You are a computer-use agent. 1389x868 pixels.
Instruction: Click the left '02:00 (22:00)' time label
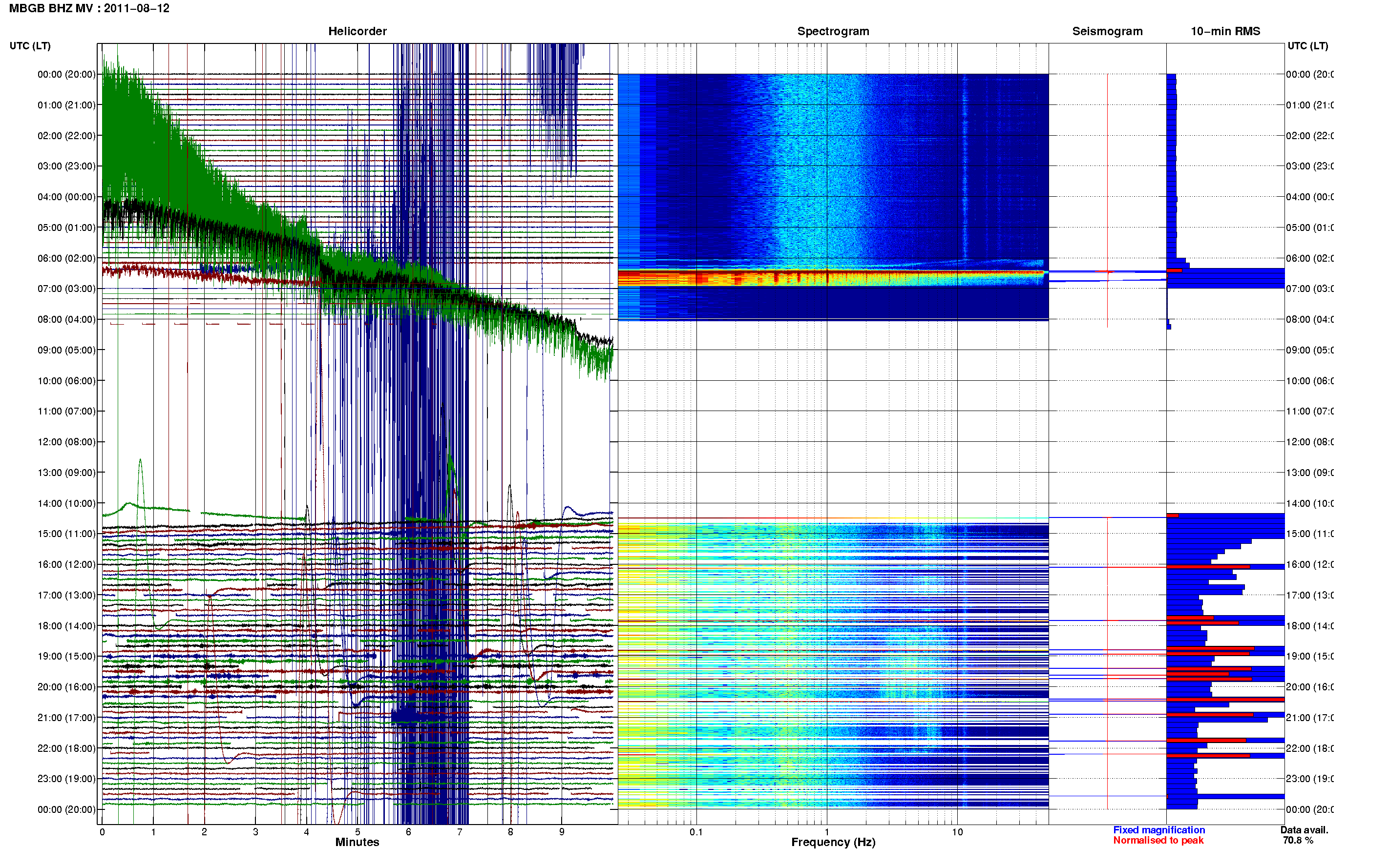pos(66,136)
